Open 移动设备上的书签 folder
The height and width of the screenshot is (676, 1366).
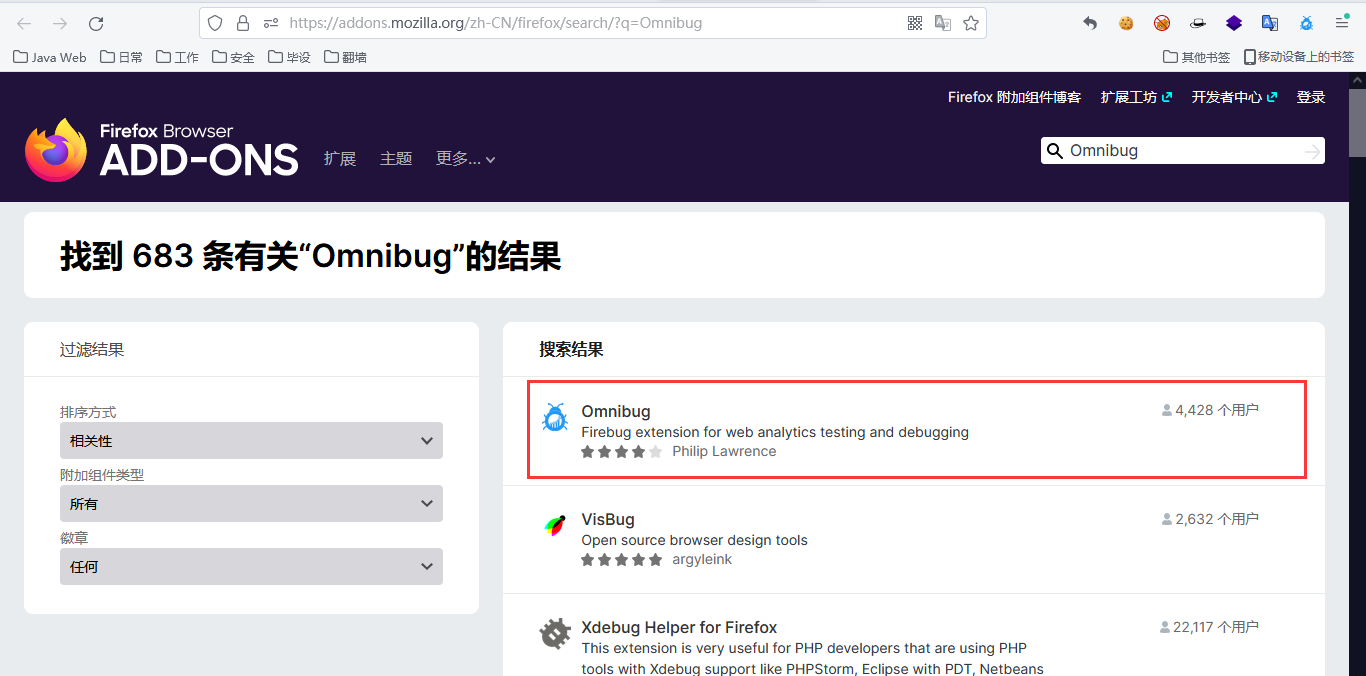coord(1299,57)
